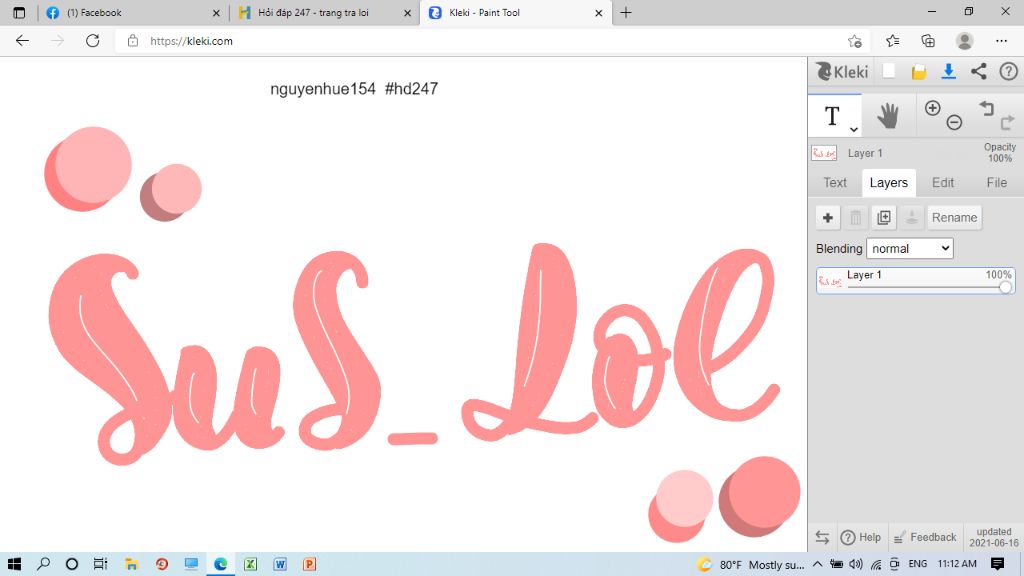
Task: Select the Text tool
Action: 834,116
